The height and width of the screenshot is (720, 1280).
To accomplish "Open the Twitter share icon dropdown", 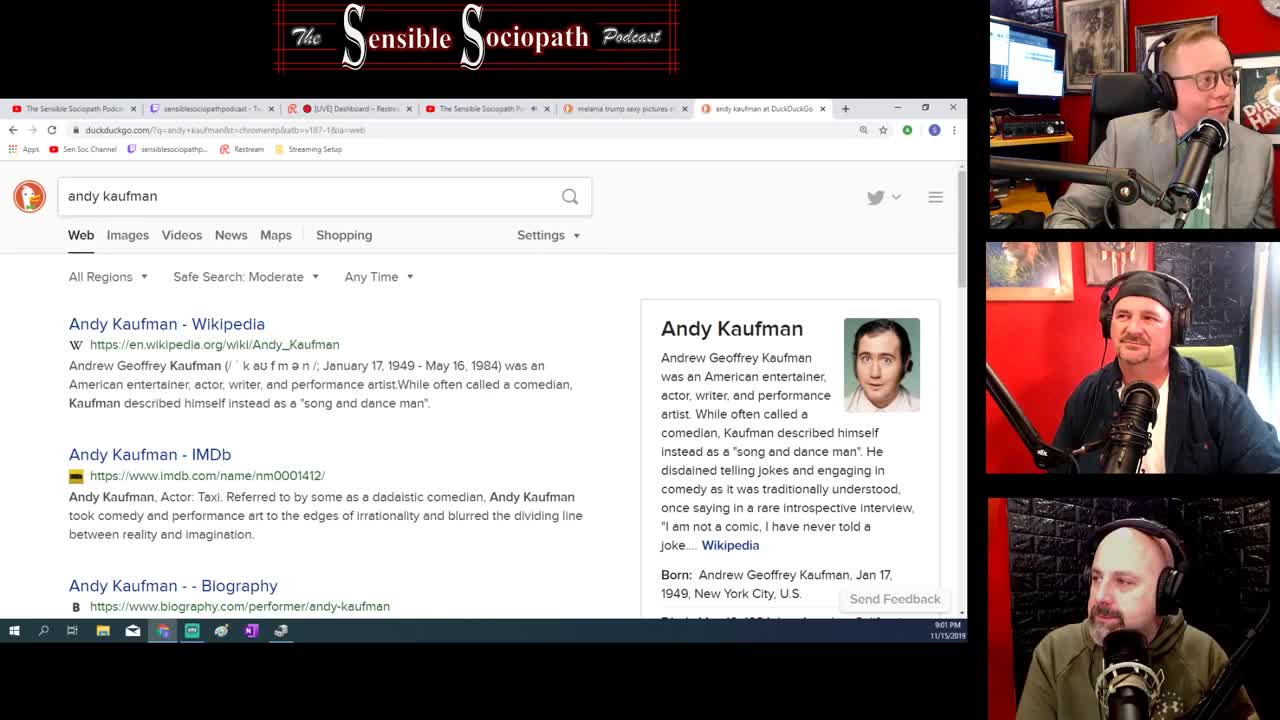I will tap(883, 197).
